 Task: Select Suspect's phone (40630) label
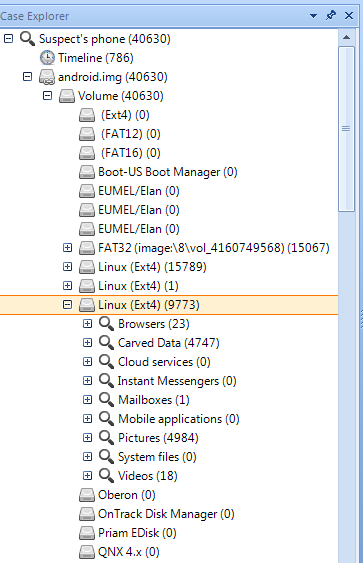coord(104,39)
